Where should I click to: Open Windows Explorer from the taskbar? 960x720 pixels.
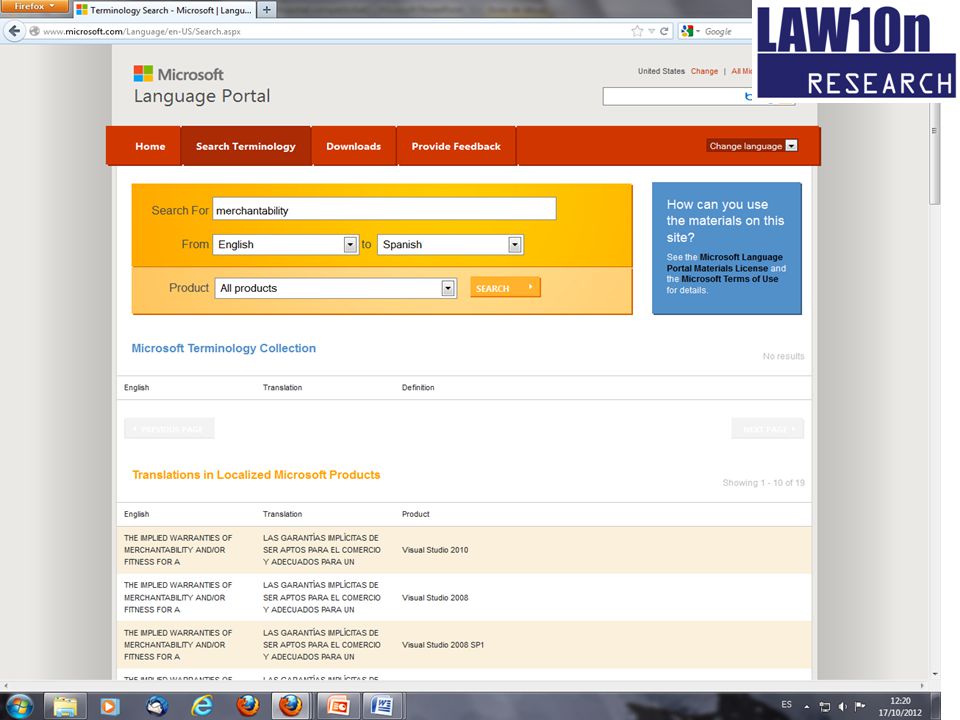(x=65, y=706)
